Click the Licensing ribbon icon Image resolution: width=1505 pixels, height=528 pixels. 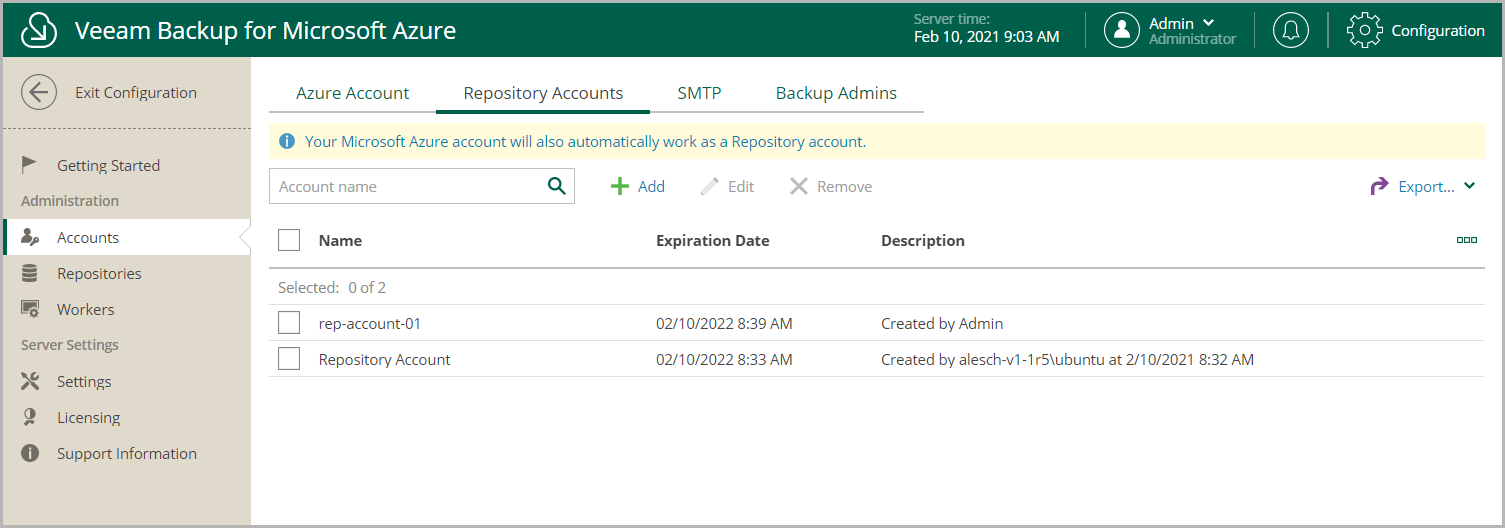[30, 417]
